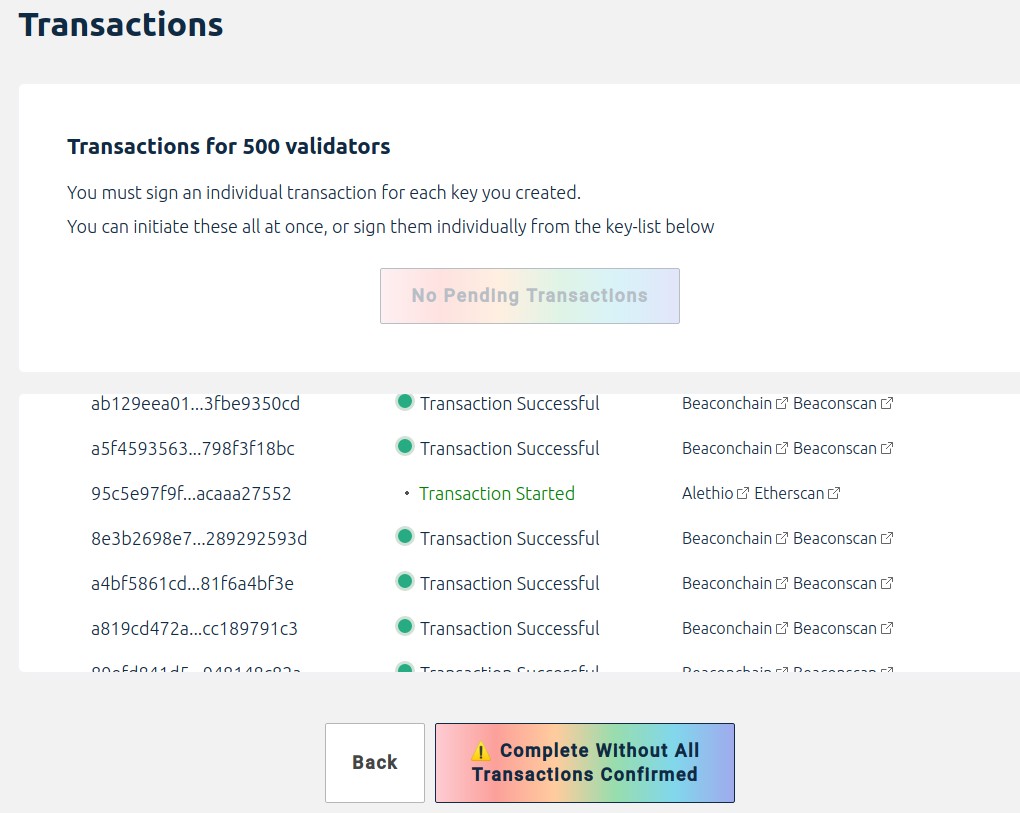Open the Beaconchain link on the a5f4593563 row
Image resolution: width=1020 pixels, height=813 pixels.
click(727, 448)
